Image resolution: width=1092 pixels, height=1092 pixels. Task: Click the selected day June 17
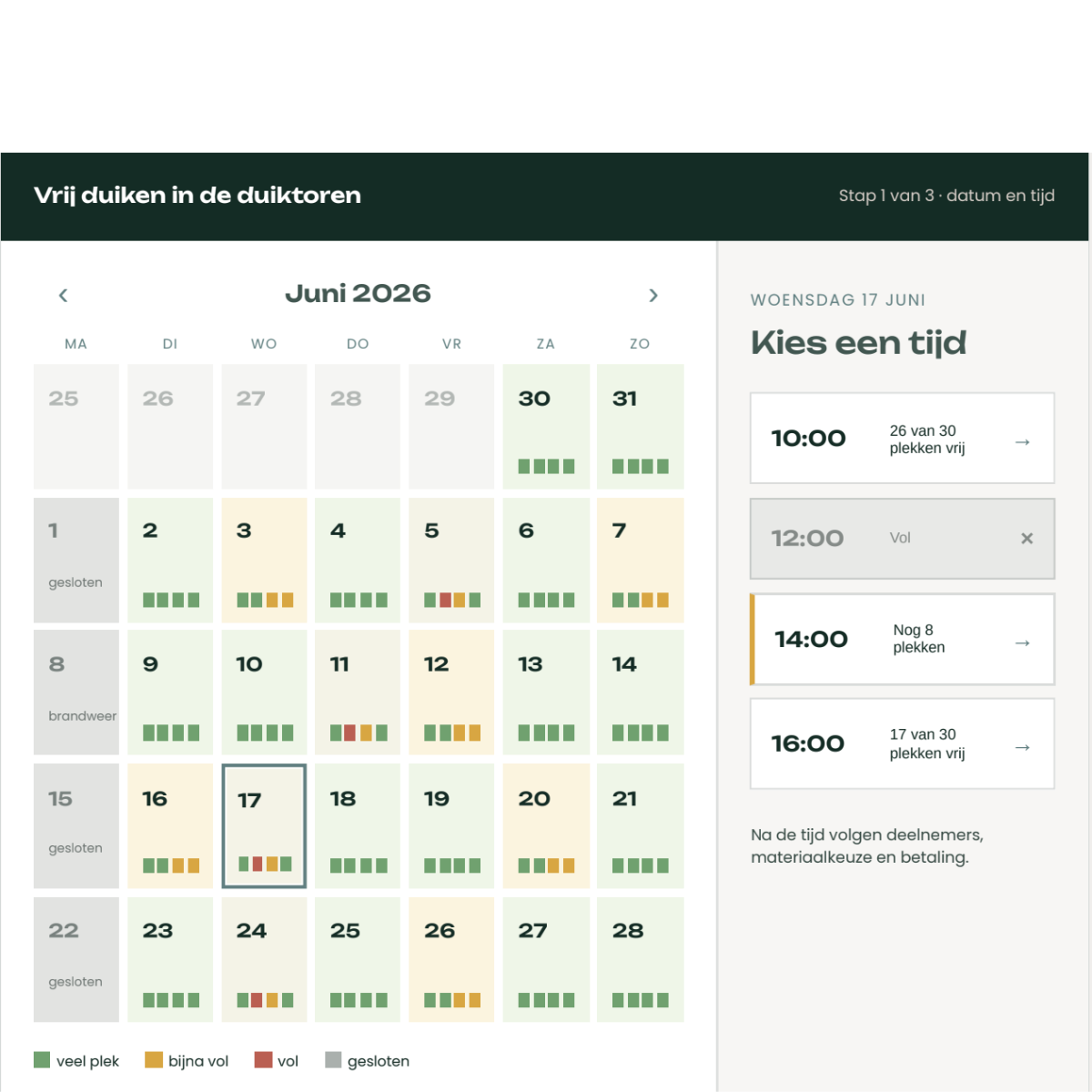point(264,825)
